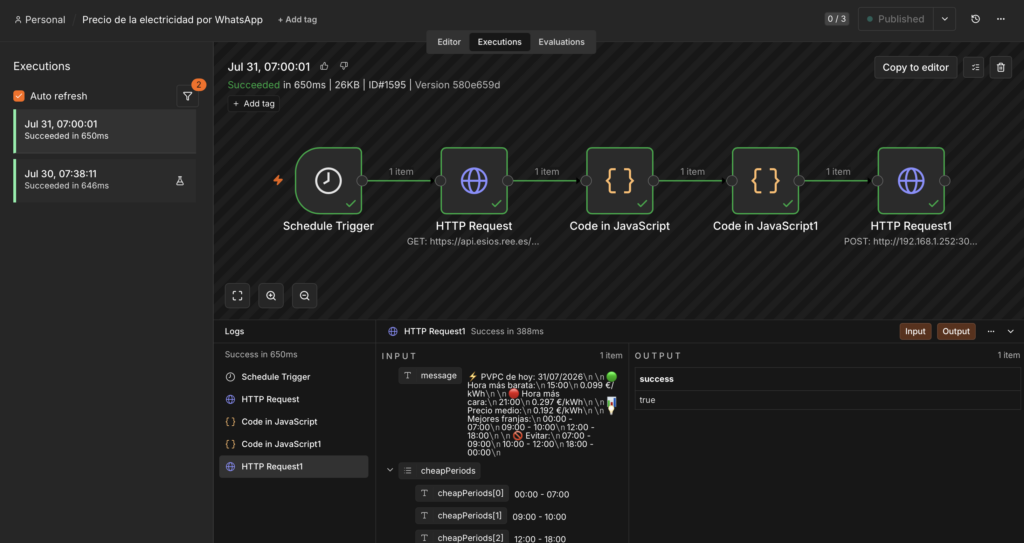Viewport: 1024px width, 543px height.
Task: Select the Code in JavaScript1 node
Action: tap(765, 181)
